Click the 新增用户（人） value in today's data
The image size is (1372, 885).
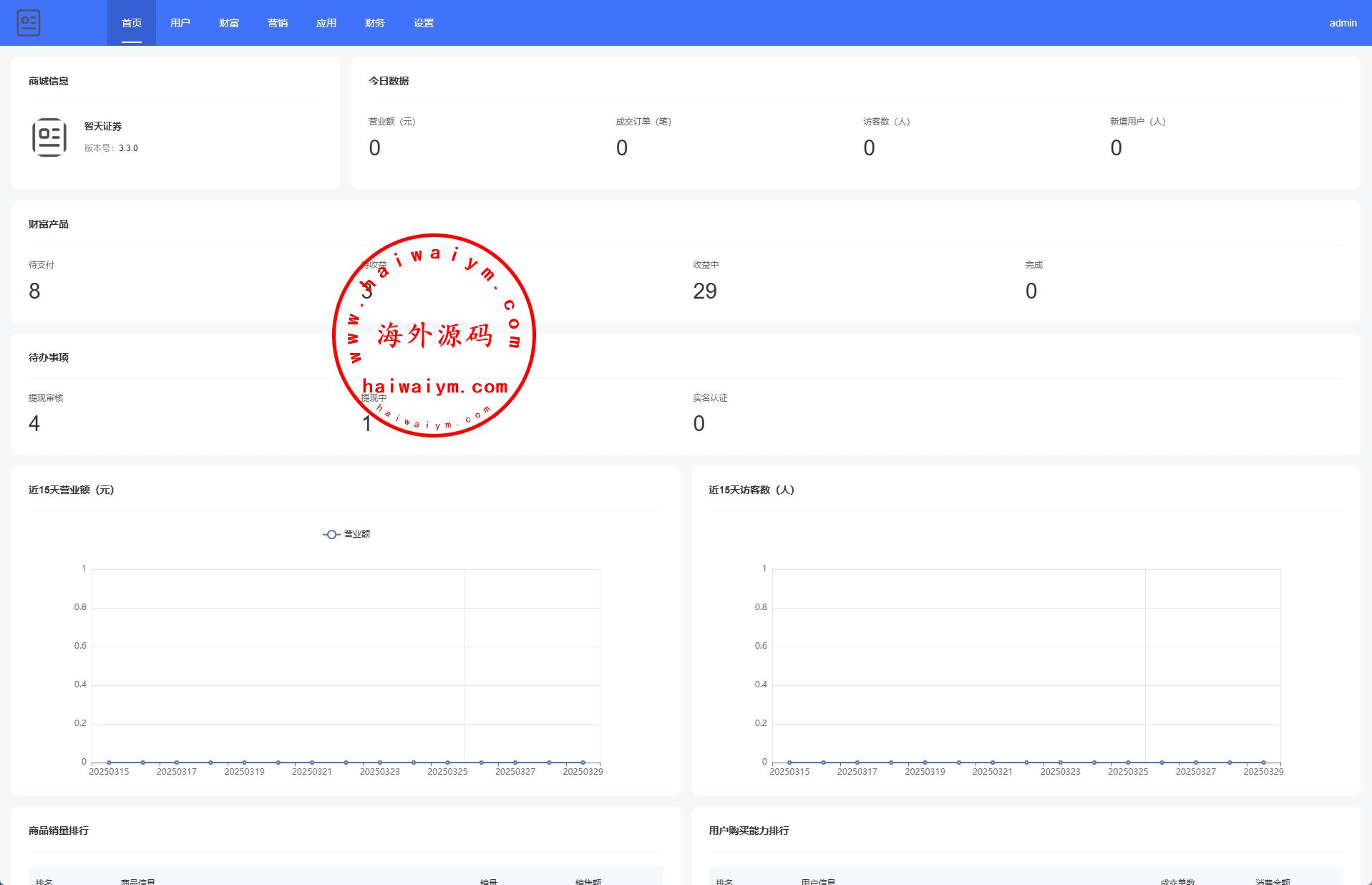pos(1116,148)
